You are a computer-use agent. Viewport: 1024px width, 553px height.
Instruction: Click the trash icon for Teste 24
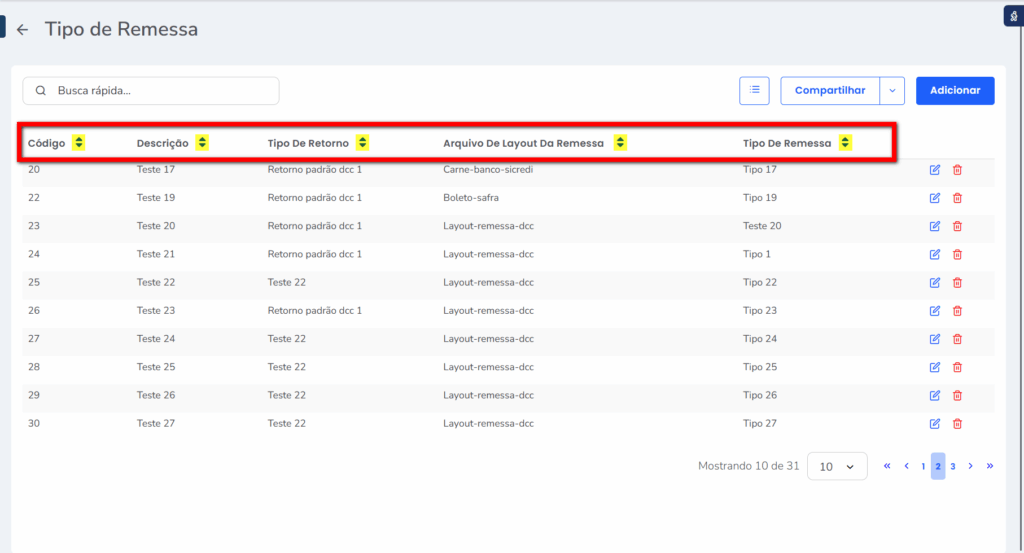tap(957, 339)
